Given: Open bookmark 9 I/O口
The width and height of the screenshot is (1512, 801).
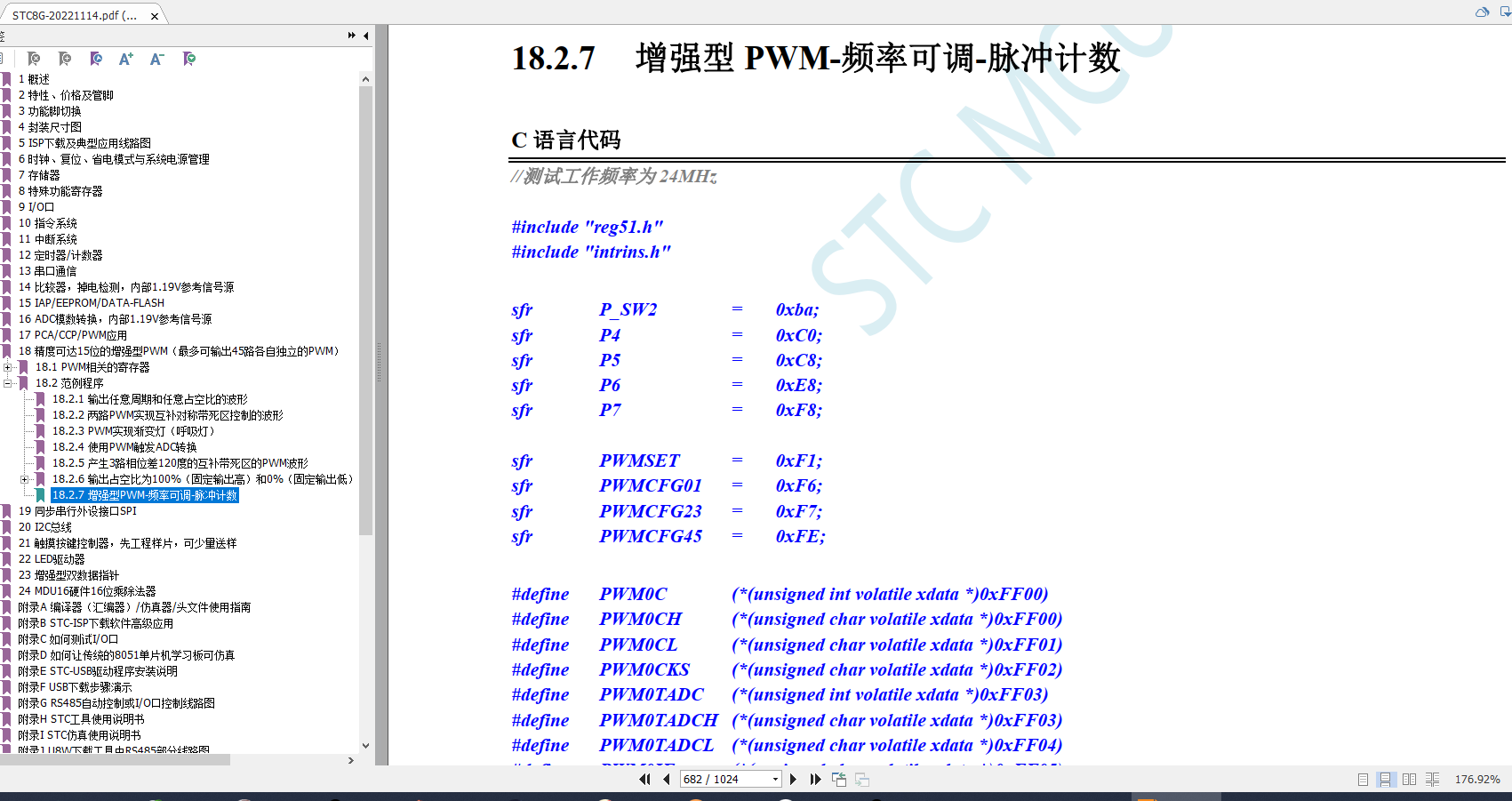Looking at the screenshot, I should point(36,207).
